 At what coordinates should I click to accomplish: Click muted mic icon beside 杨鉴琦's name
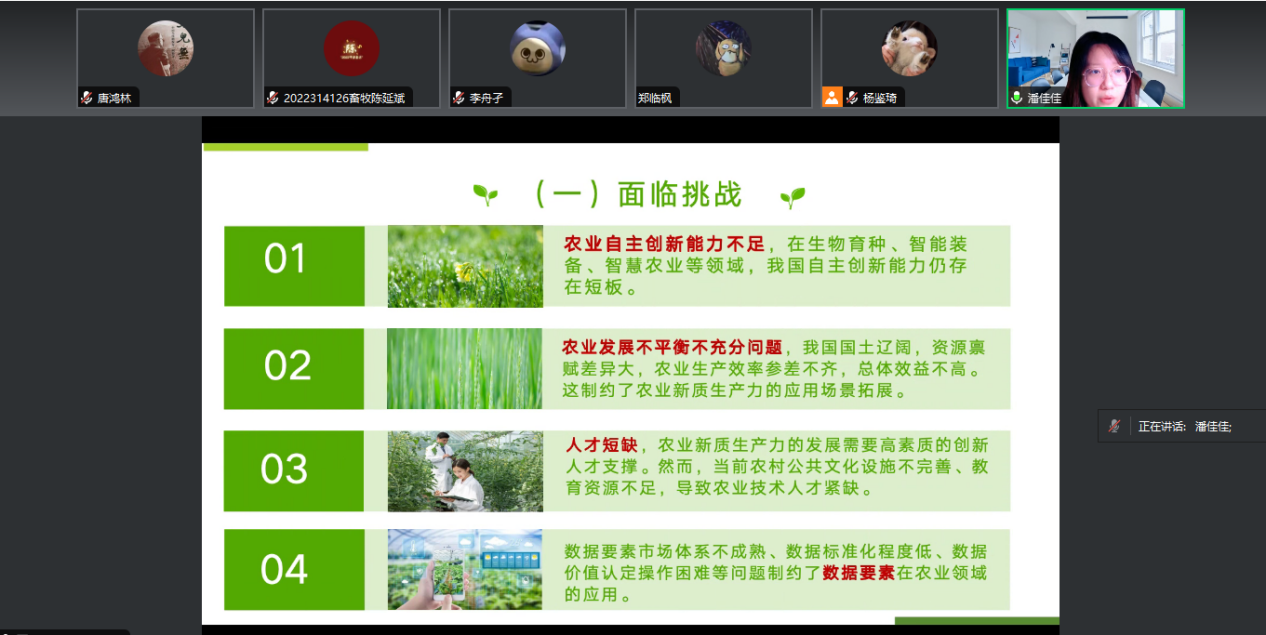[x=853, y=98]
